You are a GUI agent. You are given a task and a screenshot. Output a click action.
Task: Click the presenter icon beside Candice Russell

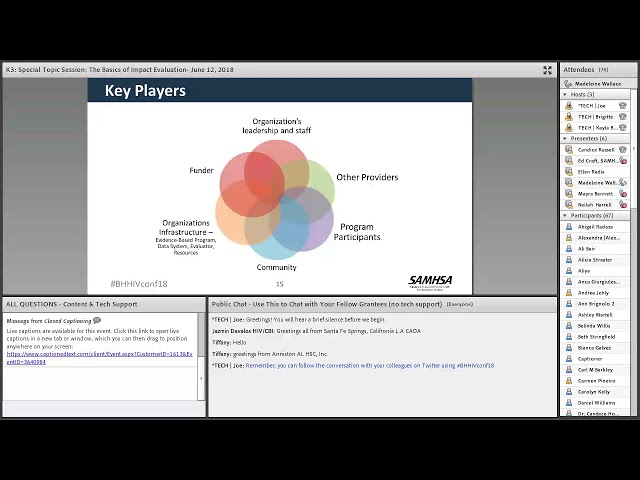pos(569,150)
